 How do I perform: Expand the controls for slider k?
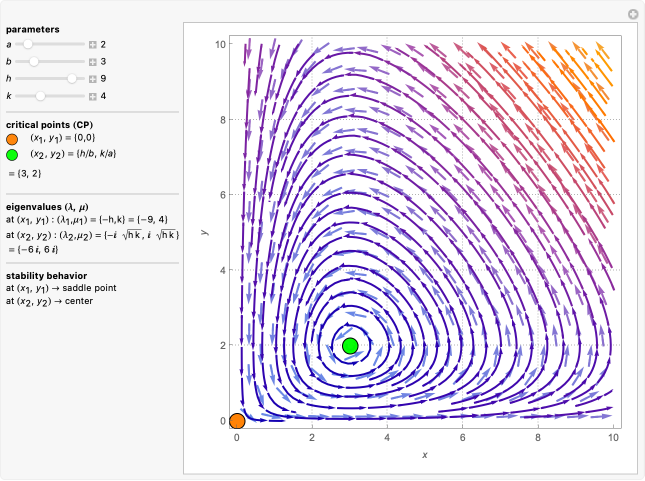[x=92, y=96]
